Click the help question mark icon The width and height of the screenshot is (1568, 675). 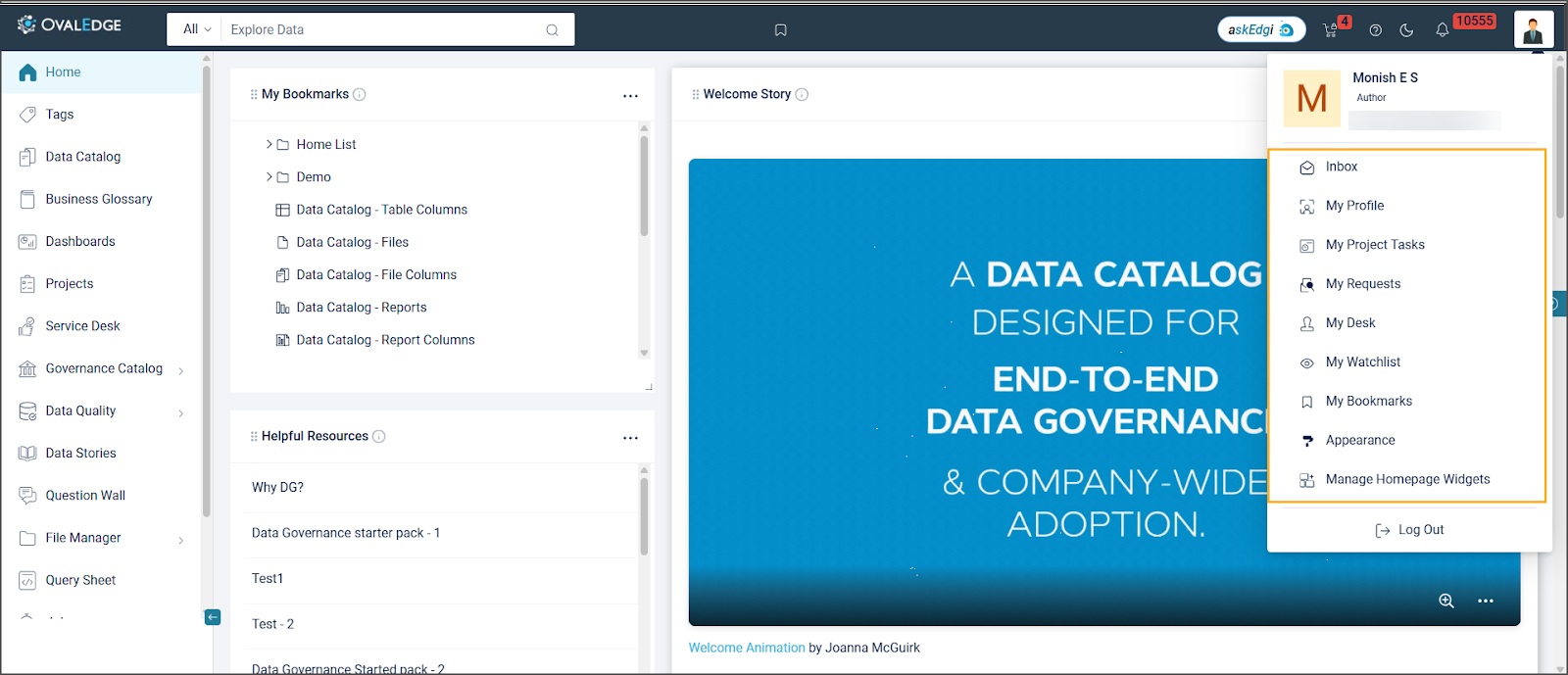click(x=1375, y=30)
